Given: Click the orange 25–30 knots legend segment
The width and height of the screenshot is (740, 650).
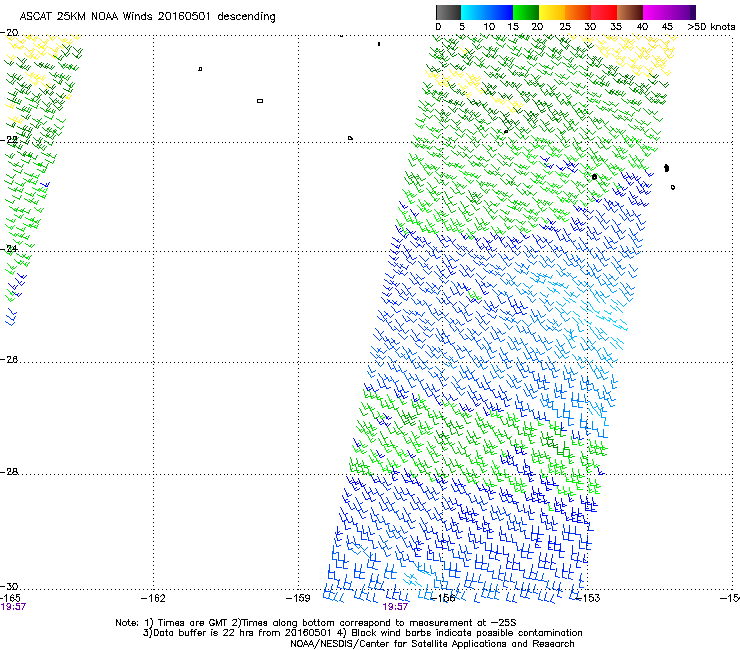Looking at the screenshot, I should 578,12.
